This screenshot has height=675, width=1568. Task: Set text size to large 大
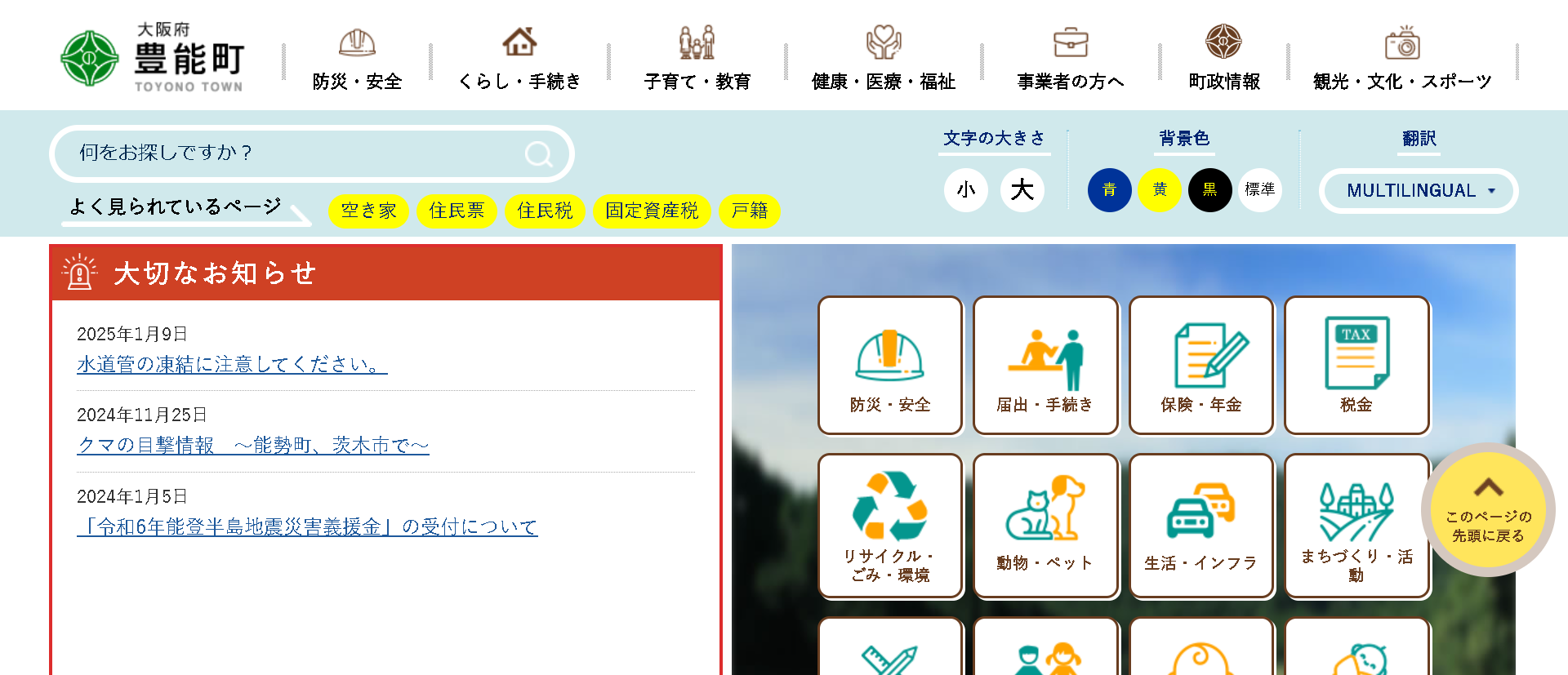[1022, 190]
